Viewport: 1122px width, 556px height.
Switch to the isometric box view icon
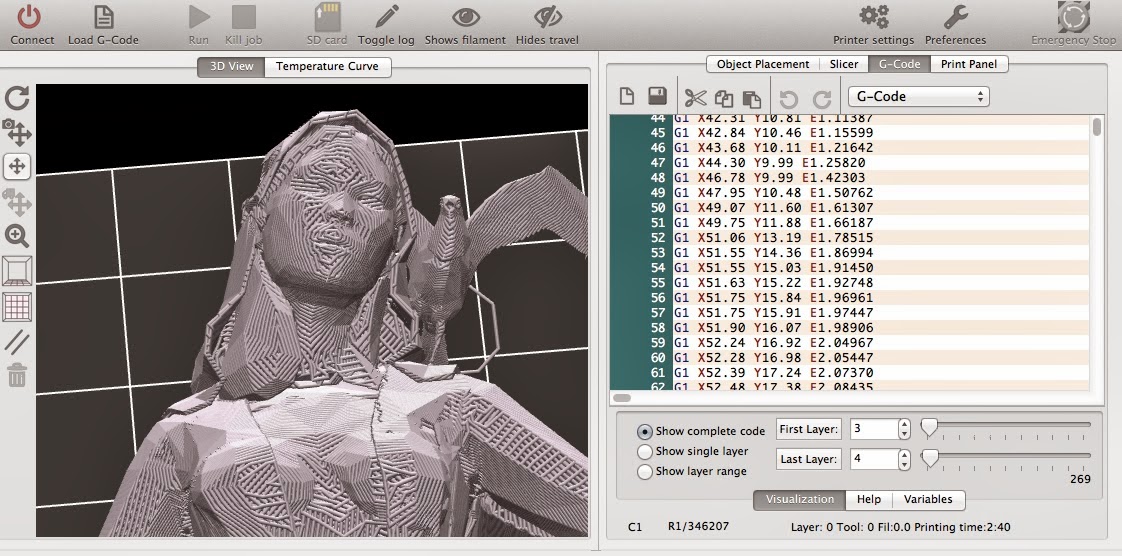click(x=17, y=271)
